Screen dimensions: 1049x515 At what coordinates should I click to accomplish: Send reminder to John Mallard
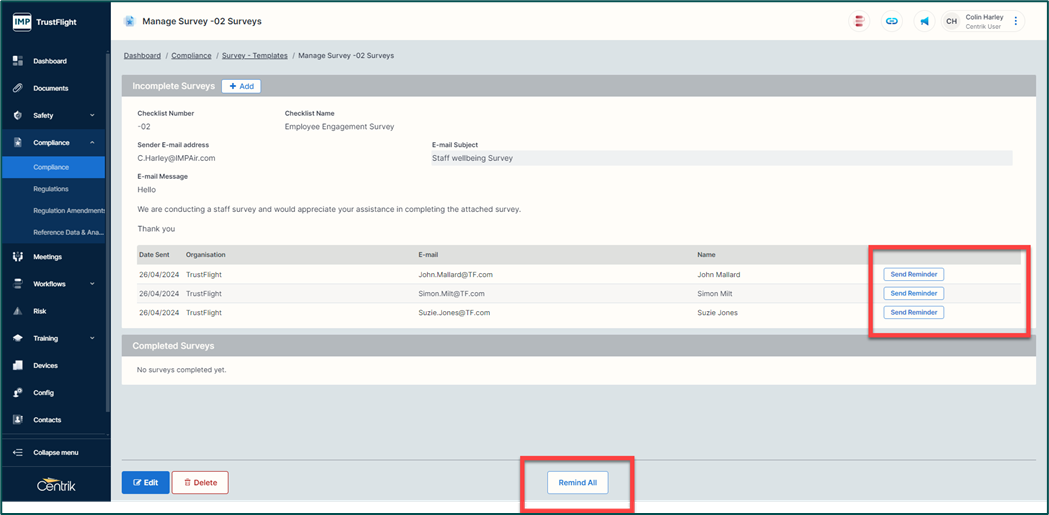(x=913, y=274)
